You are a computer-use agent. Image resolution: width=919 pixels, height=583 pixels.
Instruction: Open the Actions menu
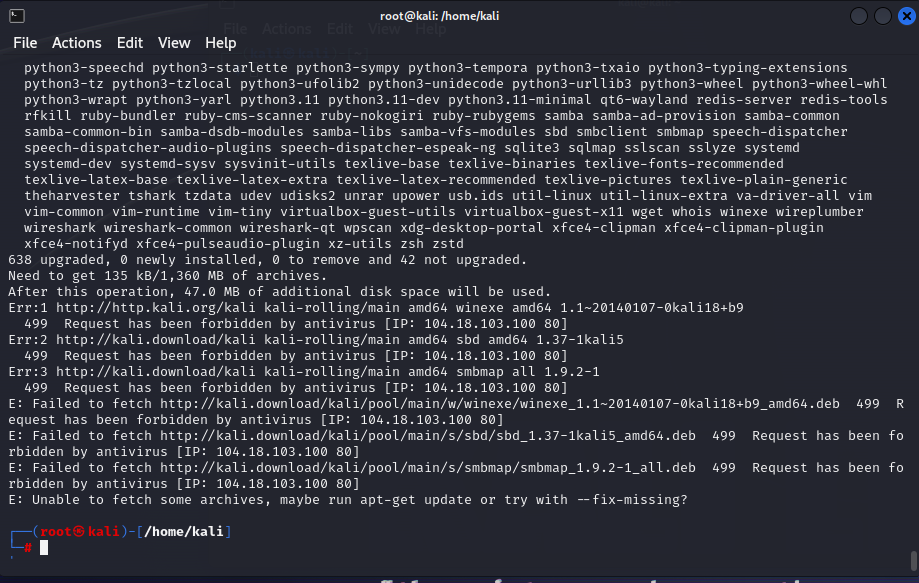[77, 43]
